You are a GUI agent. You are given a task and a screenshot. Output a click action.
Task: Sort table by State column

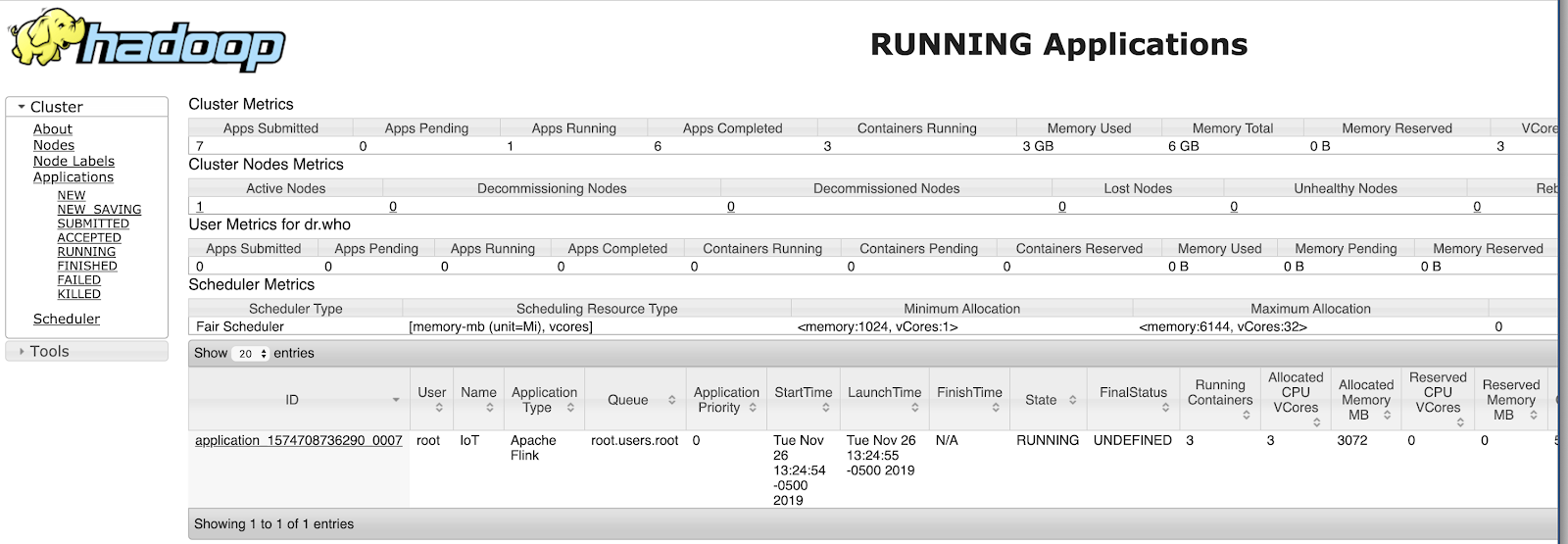(1049, 400)
